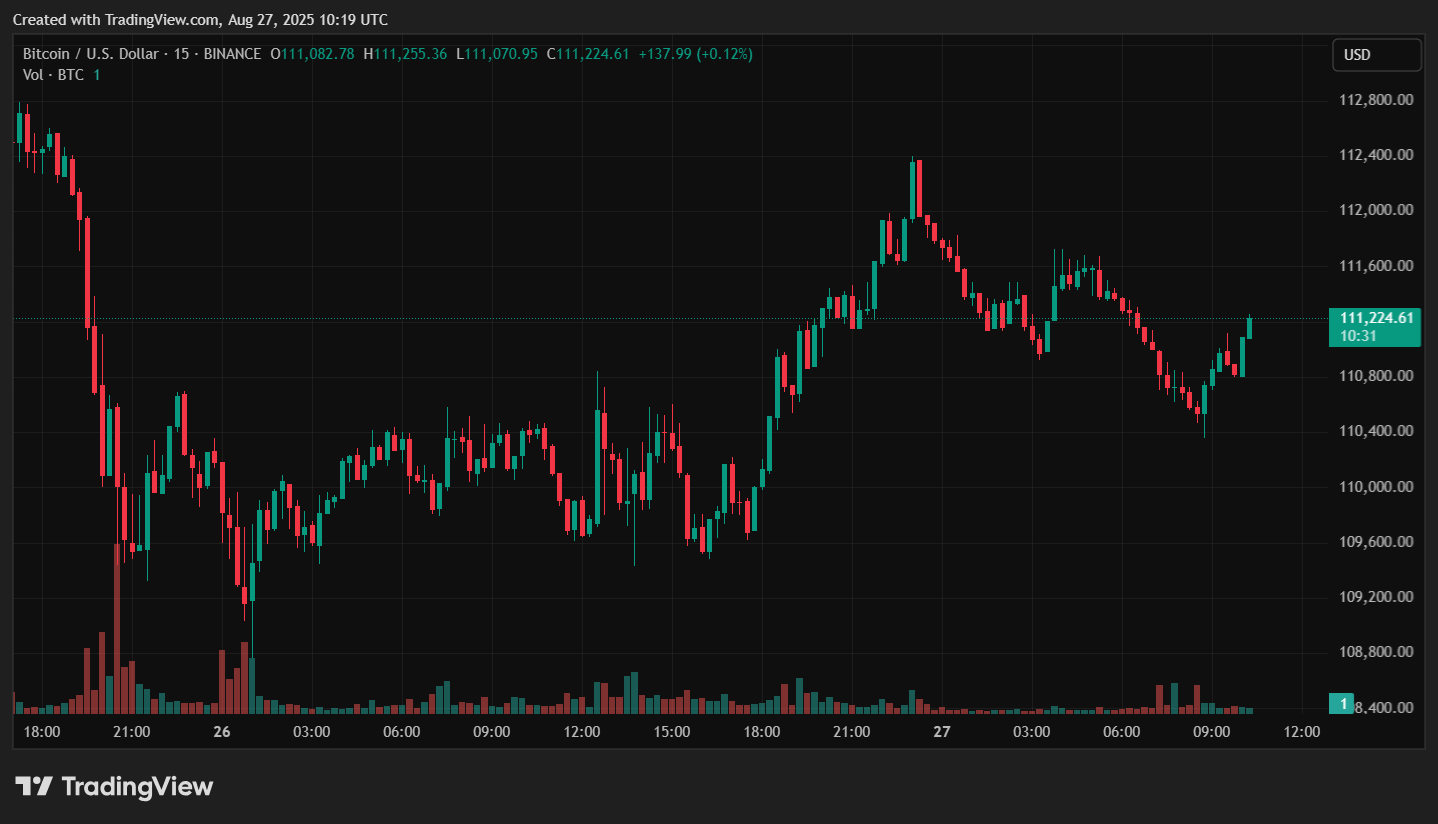Click the +137.99 (+0.12%) change value
This screenshot has width=1438, height=824.
(695, 54)
